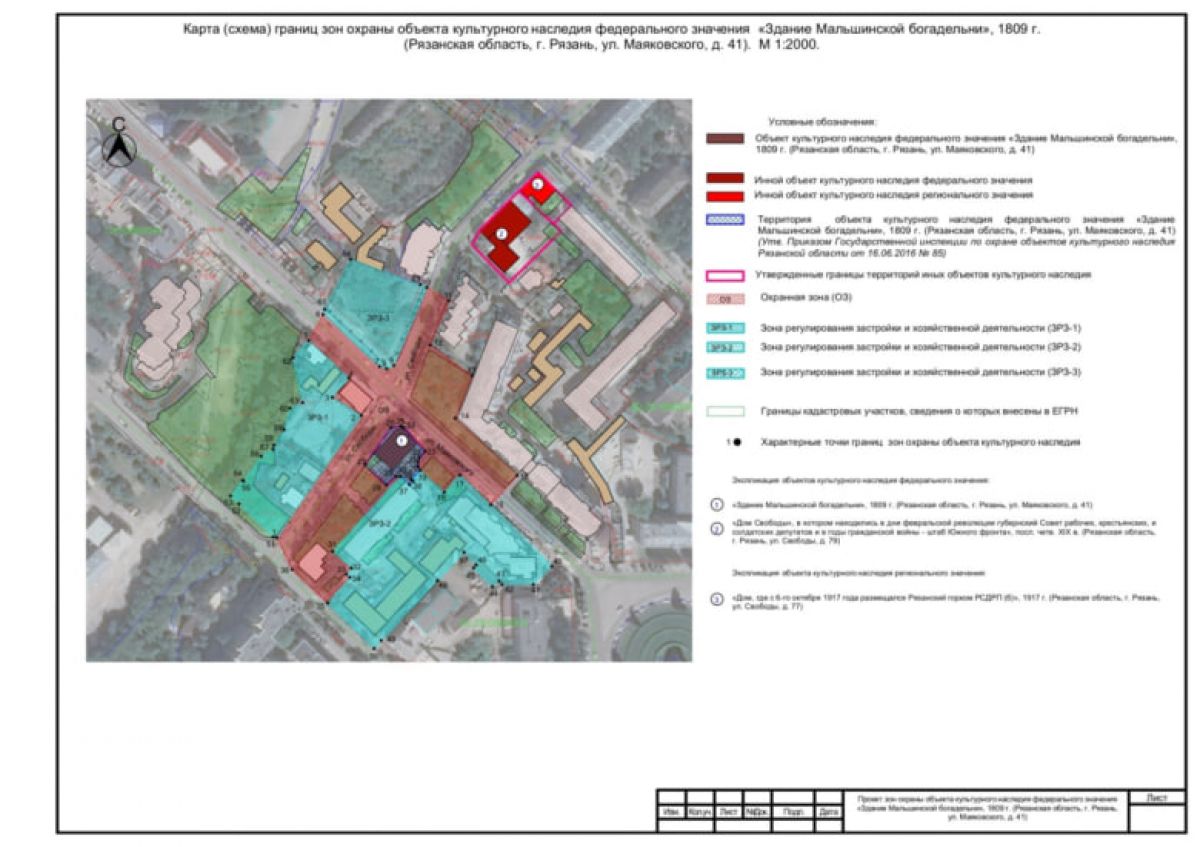Image resolution: width=1200 pixels, height=847 pixels.
Task: Click «Характерные точки границ зон охраны» legend text
Action: tap(919, 441)
